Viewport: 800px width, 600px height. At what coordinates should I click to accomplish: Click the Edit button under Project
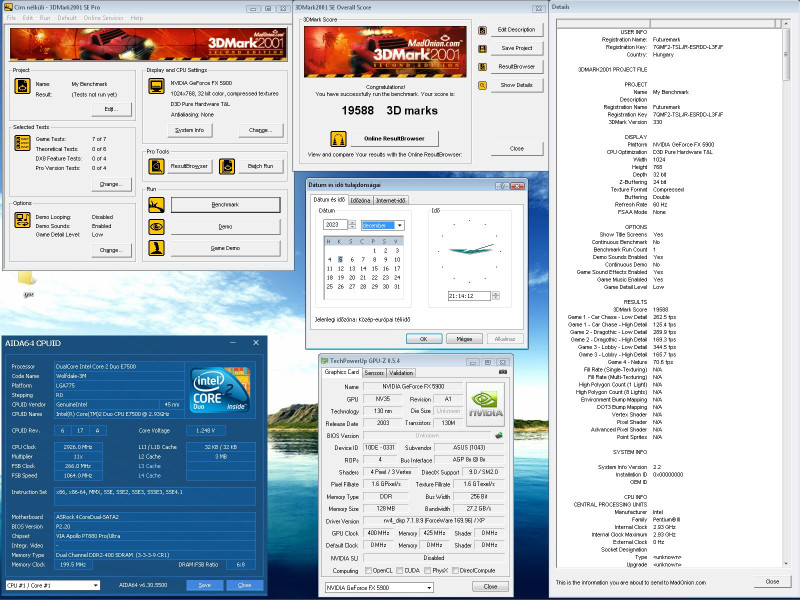[111, 109]
